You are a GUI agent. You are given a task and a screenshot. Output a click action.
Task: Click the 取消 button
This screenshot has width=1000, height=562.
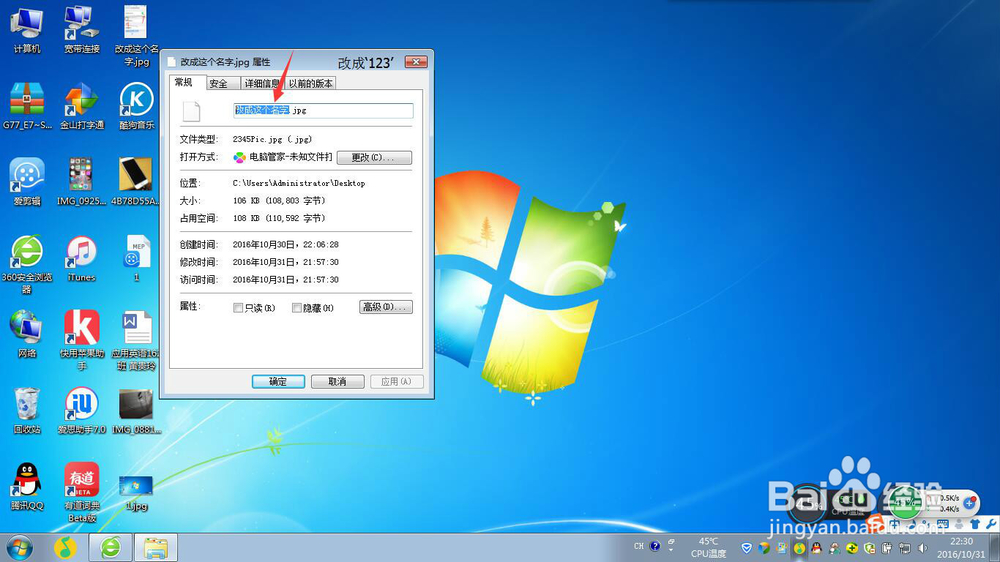[337, 381]
